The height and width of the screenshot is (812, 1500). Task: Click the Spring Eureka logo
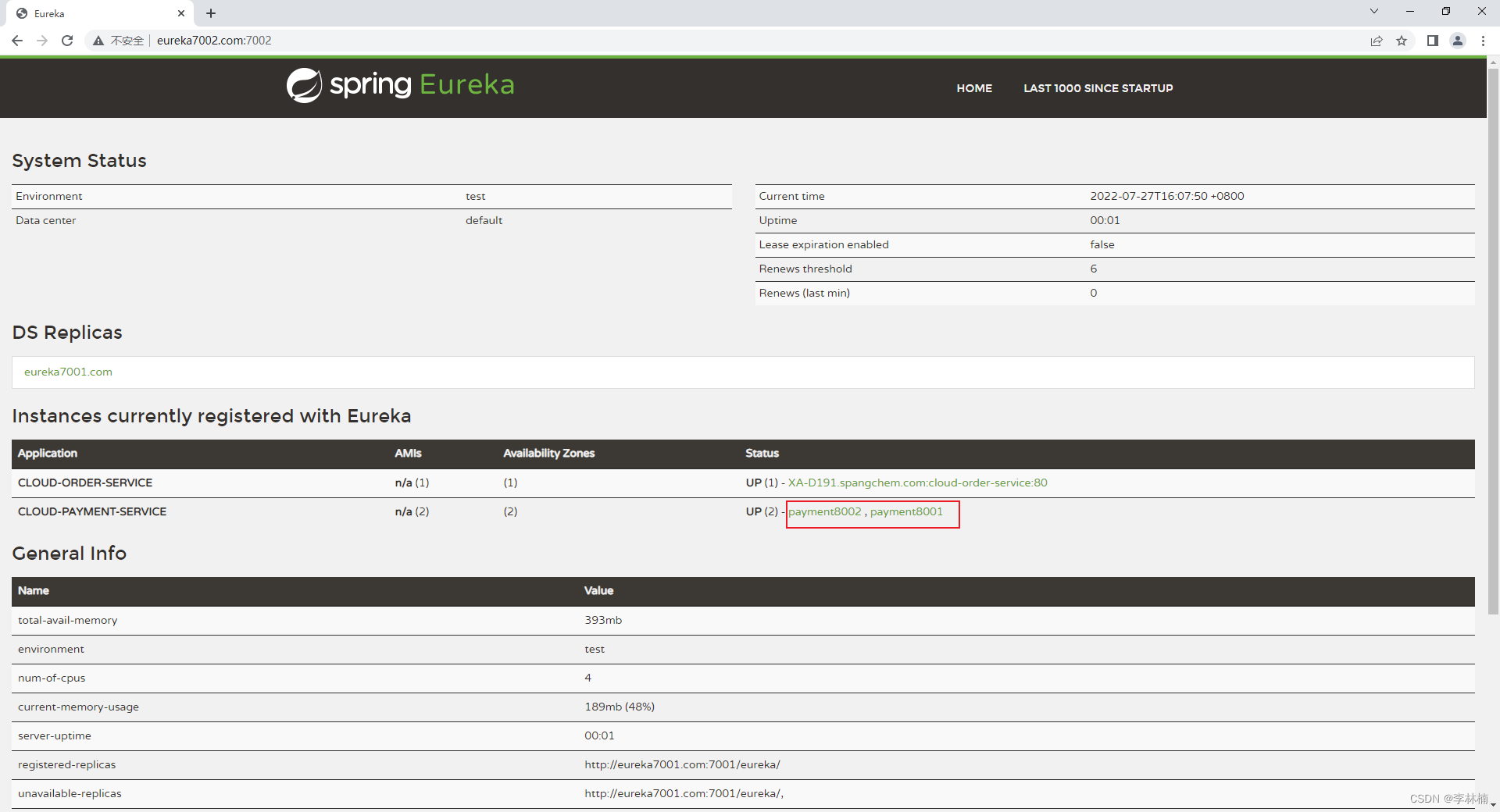pyautogui.click(x=401, y=85)
